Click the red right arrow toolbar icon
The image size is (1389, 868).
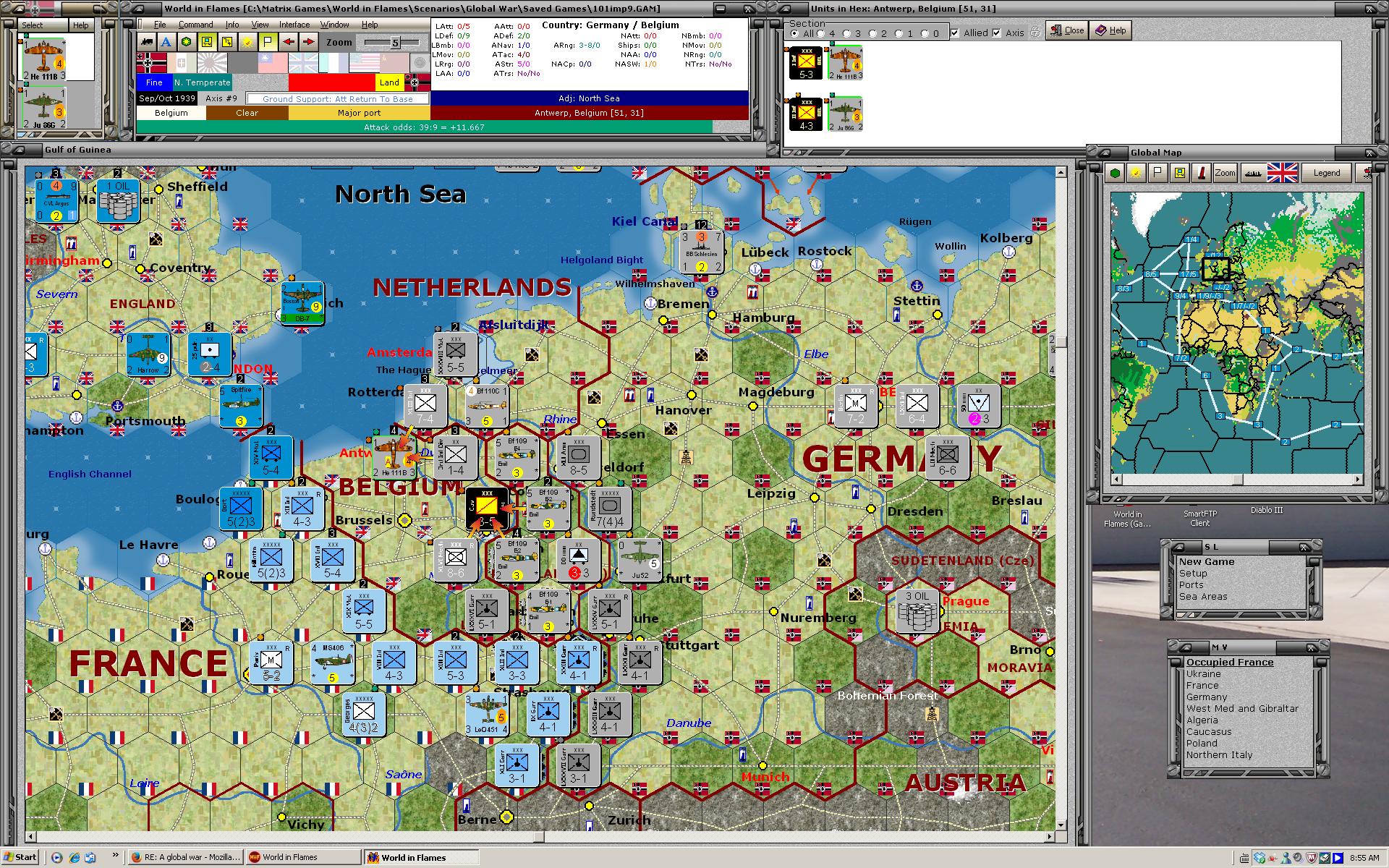(309, 42)
